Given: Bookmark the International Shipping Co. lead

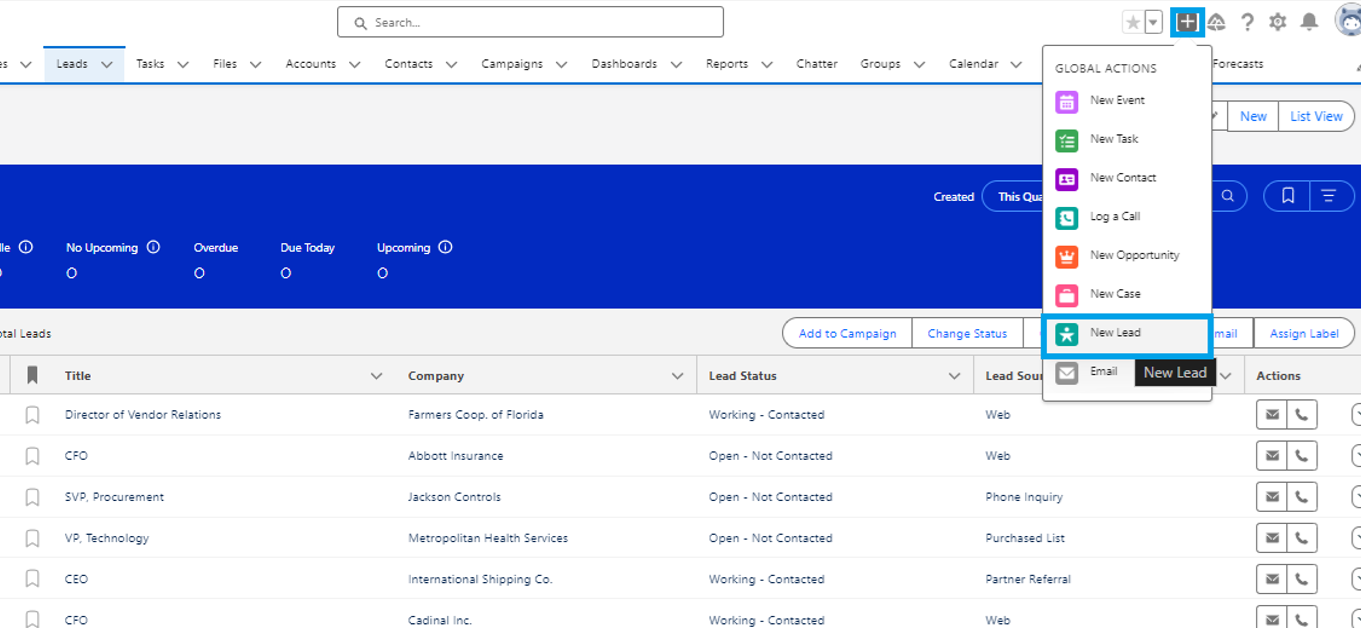Looking at the screenshot, I should (31, 578).
